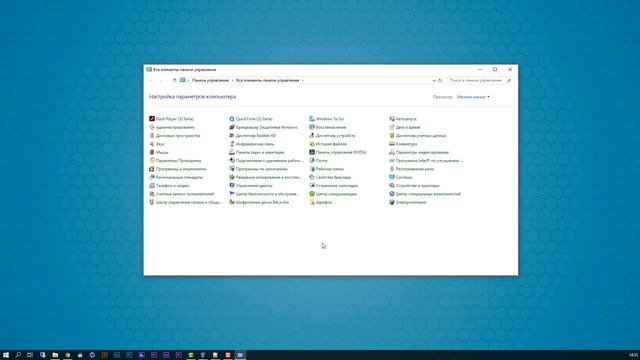Click the refresh icon in the address bar
This screenshot has height=360, width=640.
point(440,80)
